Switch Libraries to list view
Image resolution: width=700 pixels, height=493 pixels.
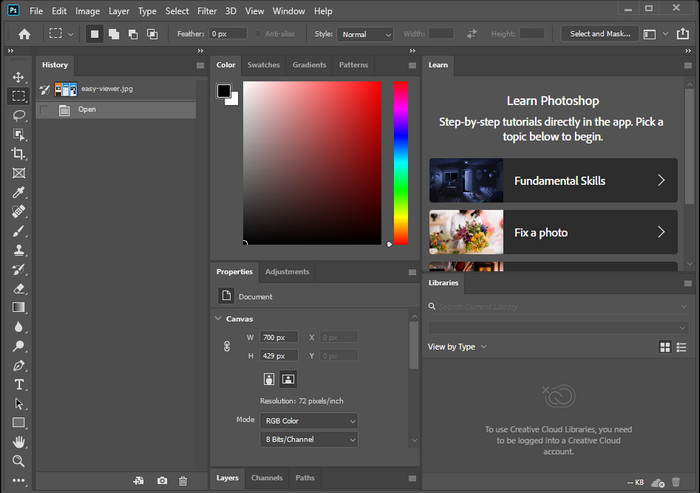coord(681,347)
